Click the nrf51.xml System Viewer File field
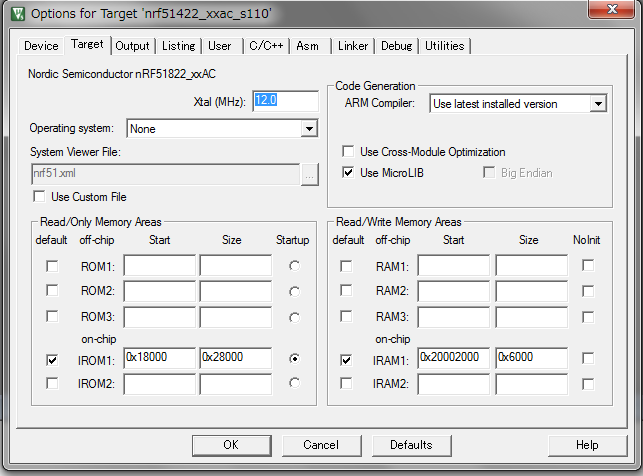The image size is (643, 476). click(166, 174)
